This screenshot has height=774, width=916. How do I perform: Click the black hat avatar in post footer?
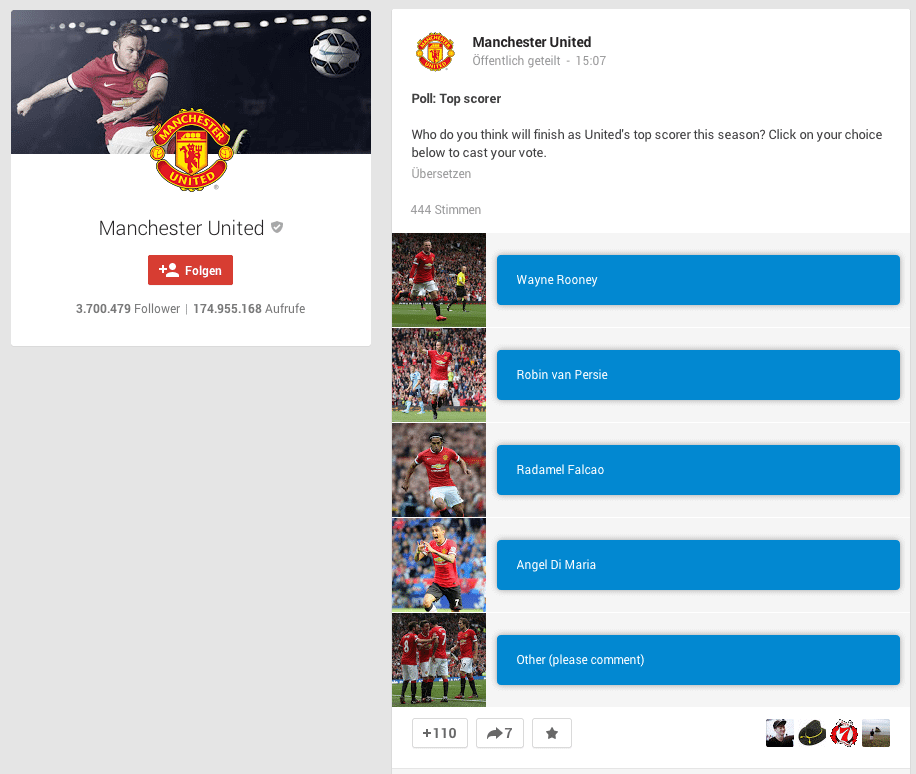point(812,733)
